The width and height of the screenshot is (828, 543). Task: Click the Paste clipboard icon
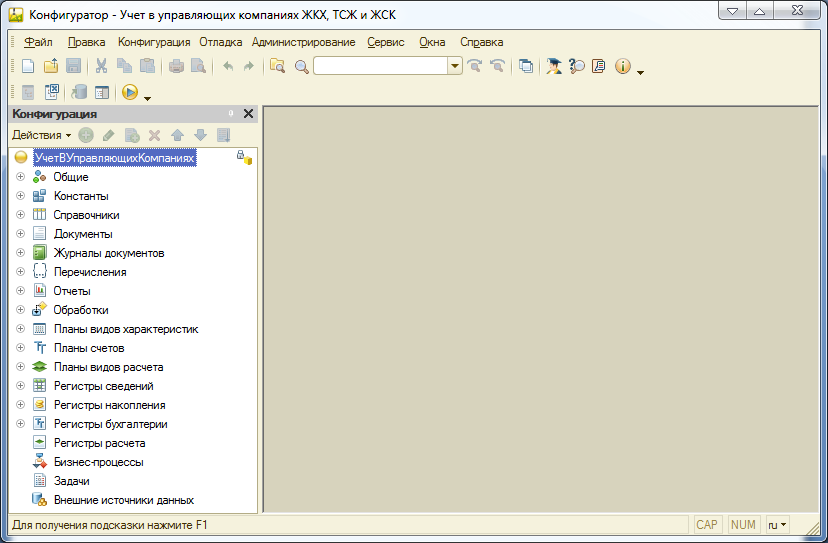click(x=147, y=66)
